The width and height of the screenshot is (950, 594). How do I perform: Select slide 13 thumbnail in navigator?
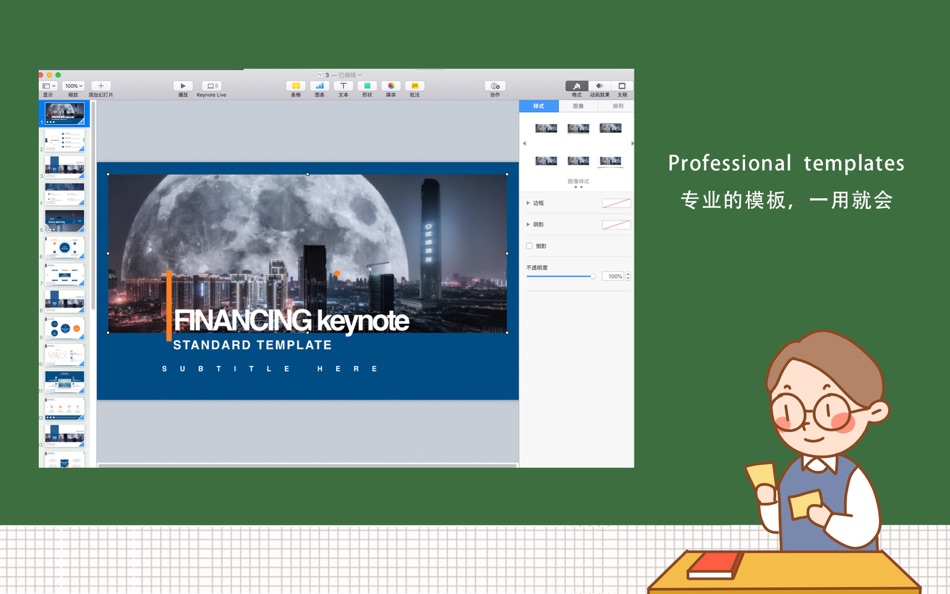(64, 435)
